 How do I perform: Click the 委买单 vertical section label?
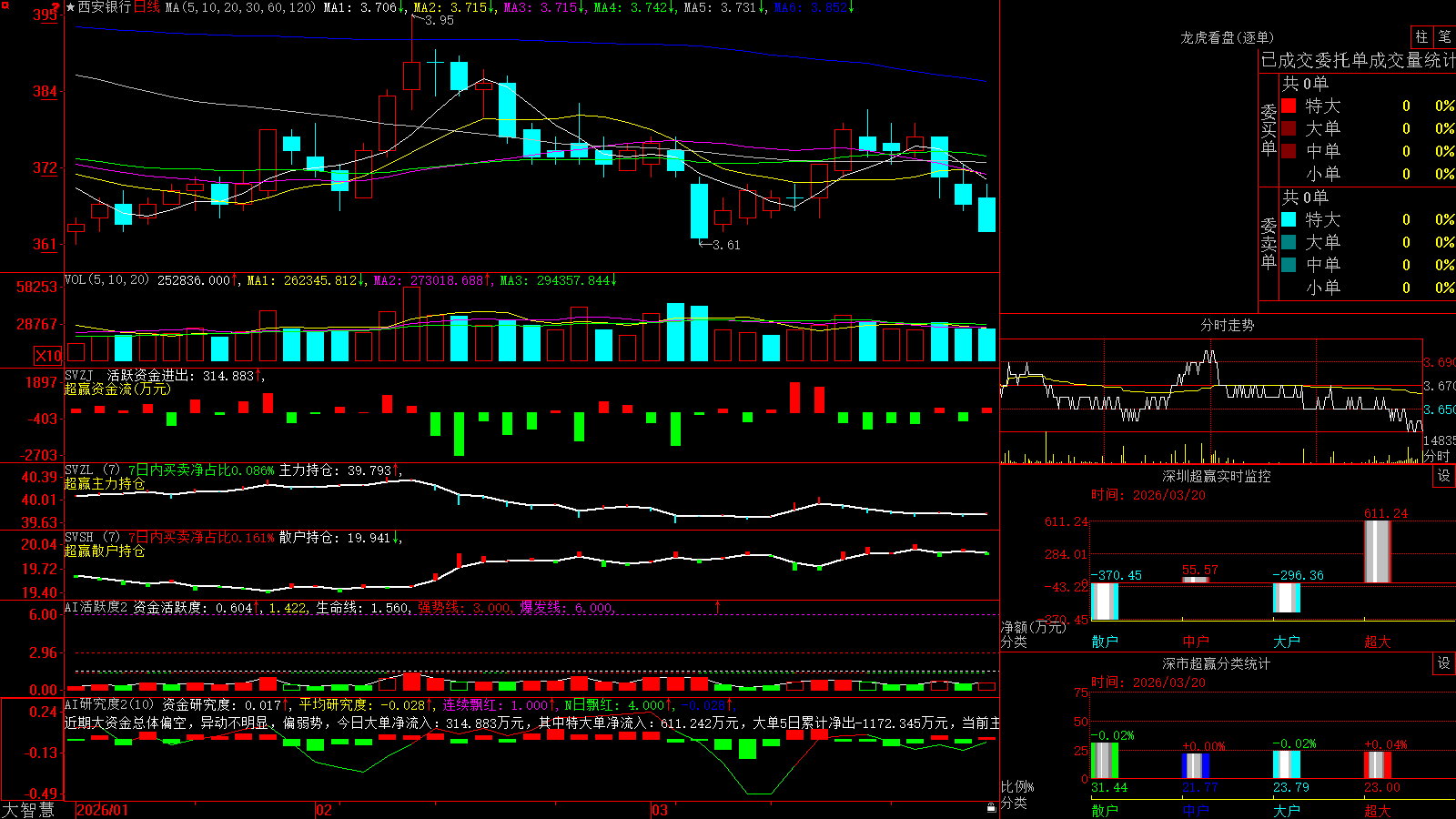point(1269,129)
